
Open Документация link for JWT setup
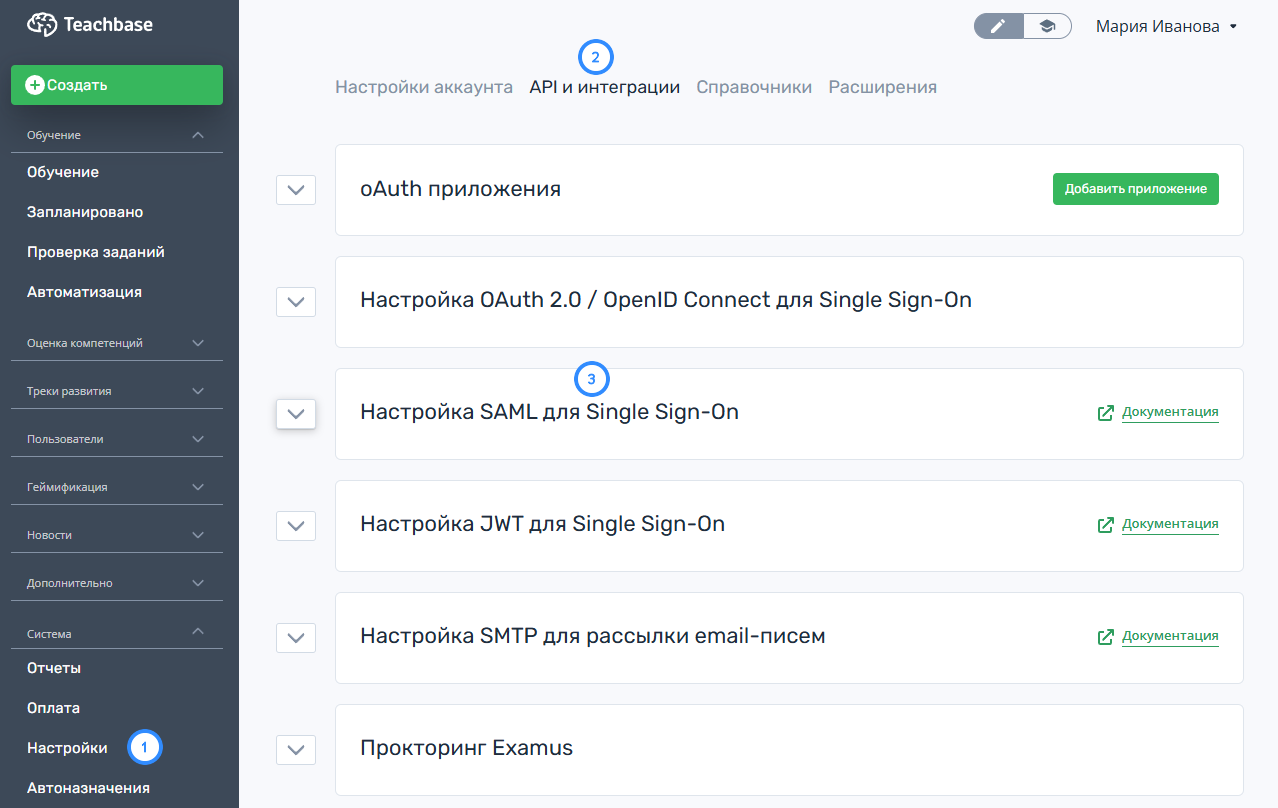(x=1170, y=524)
